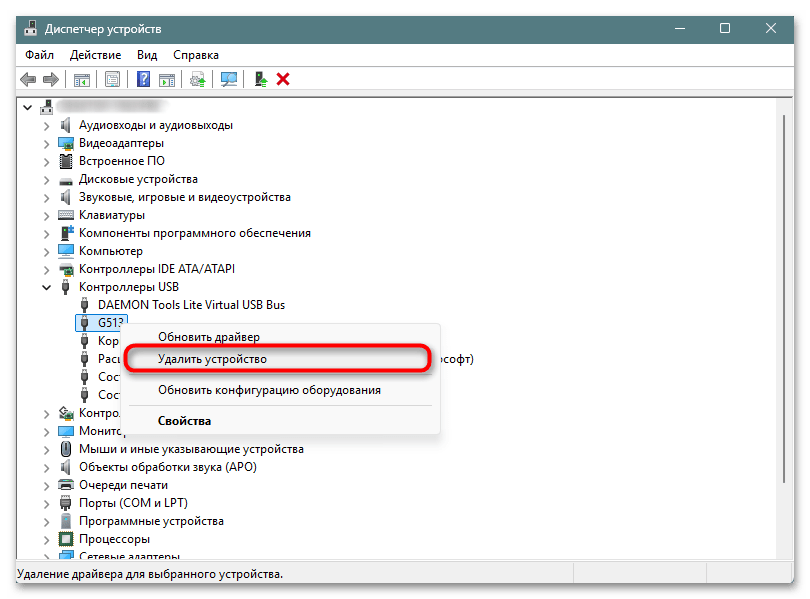This screenshot has width=810, height=599.
Task: Click the Мыши mouse device icon
Action: 66,449
